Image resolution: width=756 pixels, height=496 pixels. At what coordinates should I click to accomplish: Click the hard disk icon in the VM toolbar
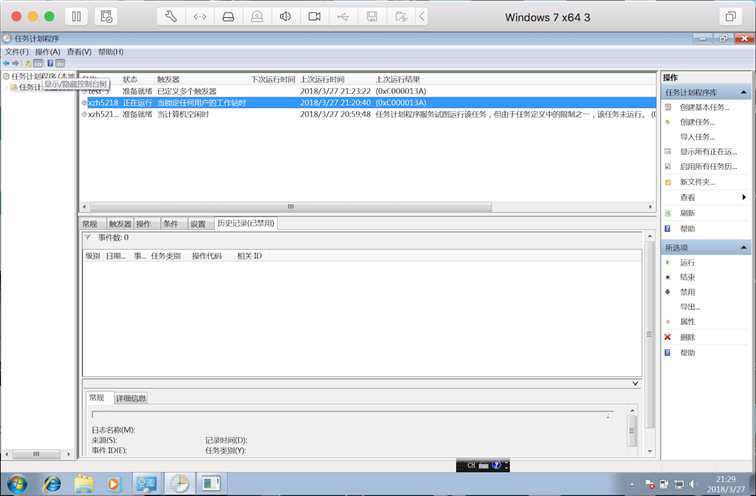(228, 17)
